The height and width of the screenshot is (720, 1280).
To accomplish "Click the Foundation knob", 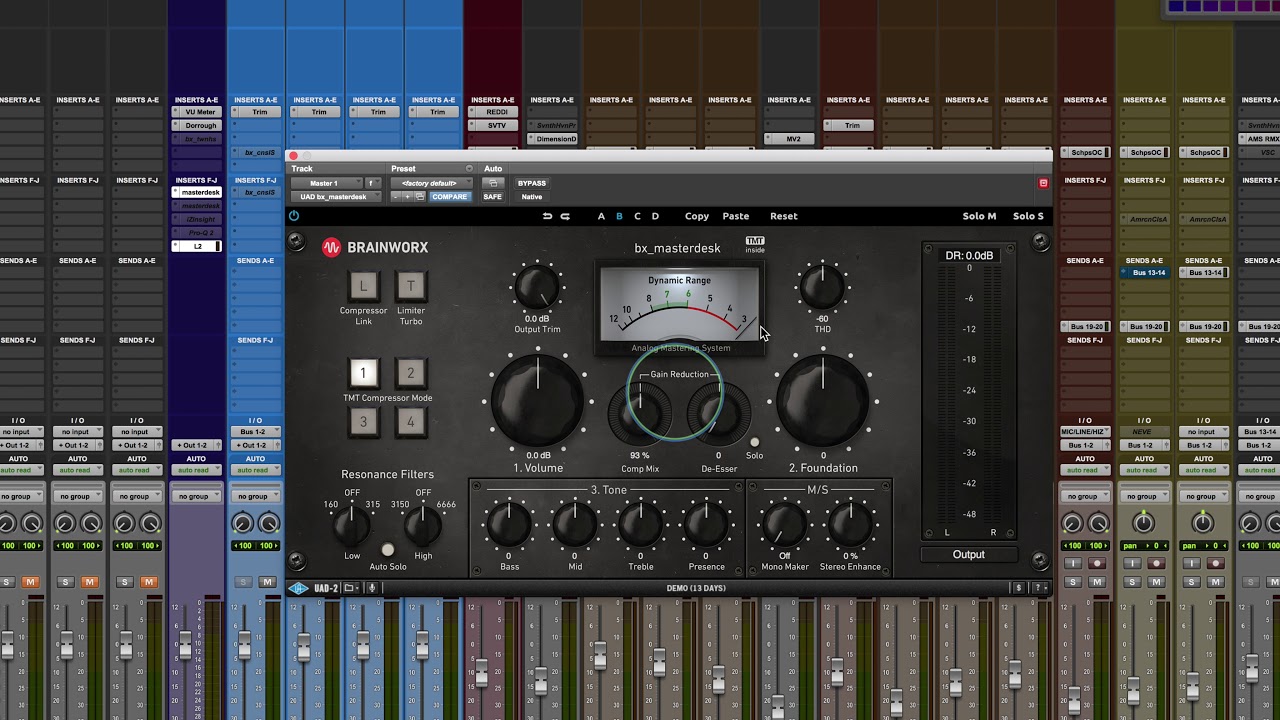I will [823, 402].
